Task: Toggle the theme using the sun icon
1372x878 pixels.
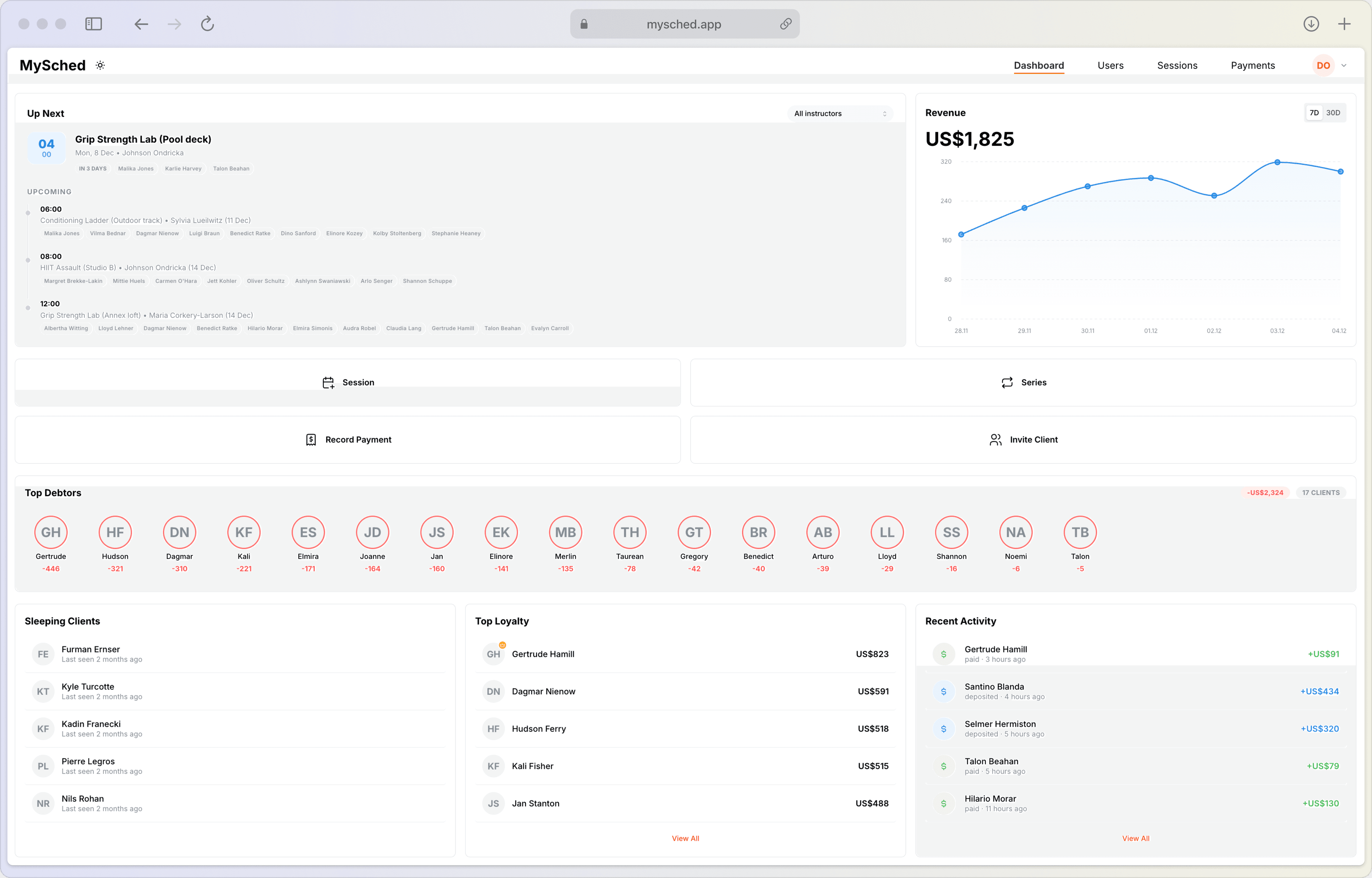Action: coord(100,65)
